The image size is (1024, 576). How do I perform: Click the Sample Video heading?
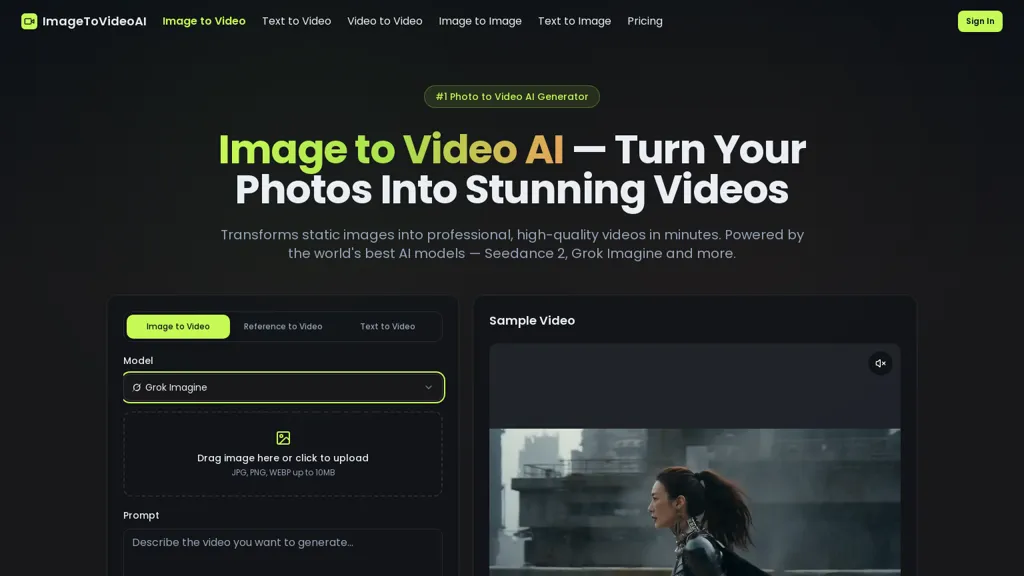point(532,321)
